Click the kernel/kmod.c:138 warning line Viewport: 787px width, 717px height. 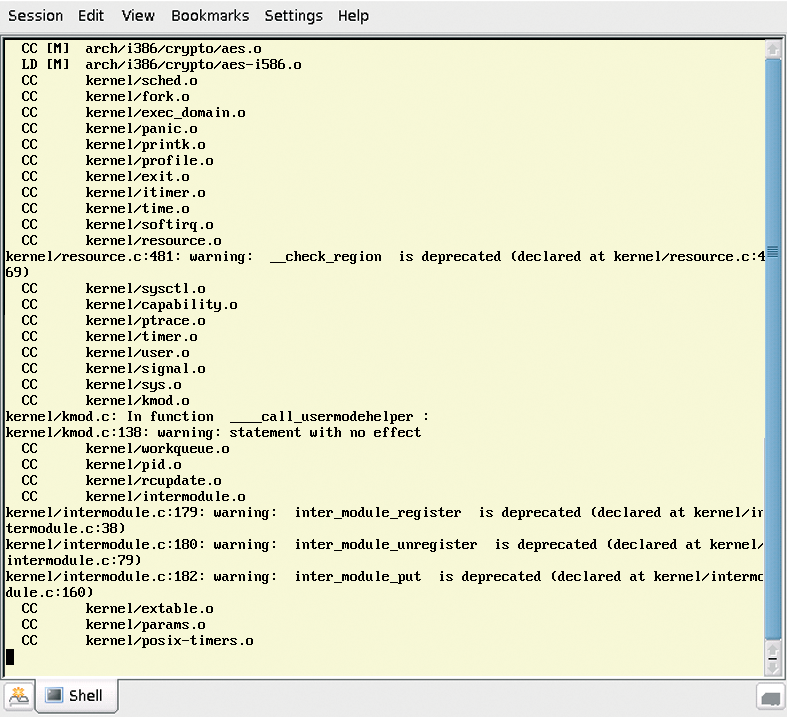pos(213,433)
